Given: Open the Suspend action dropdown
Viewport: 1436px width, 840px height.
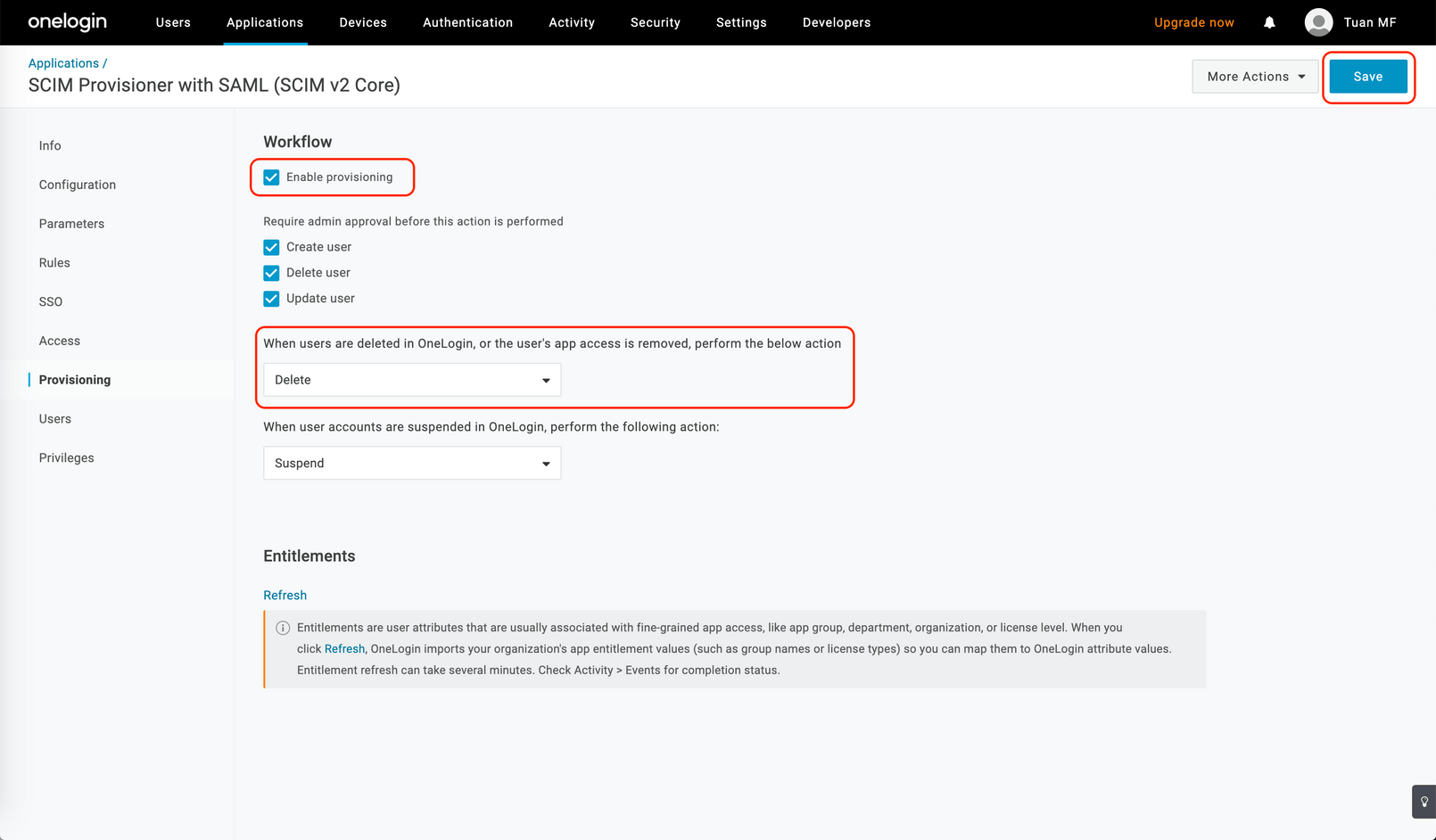Looking at the screenshot, I should tap(412, 464).
